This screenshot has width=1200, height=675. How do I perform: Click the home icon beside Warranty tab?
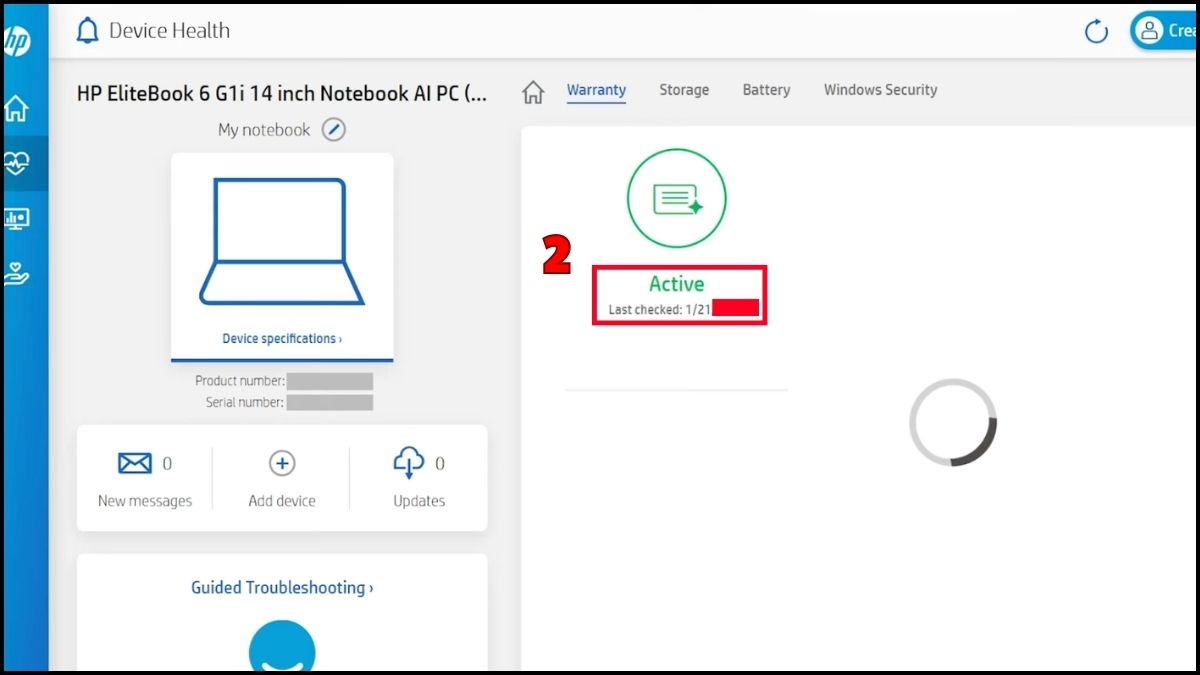[533, 92]
